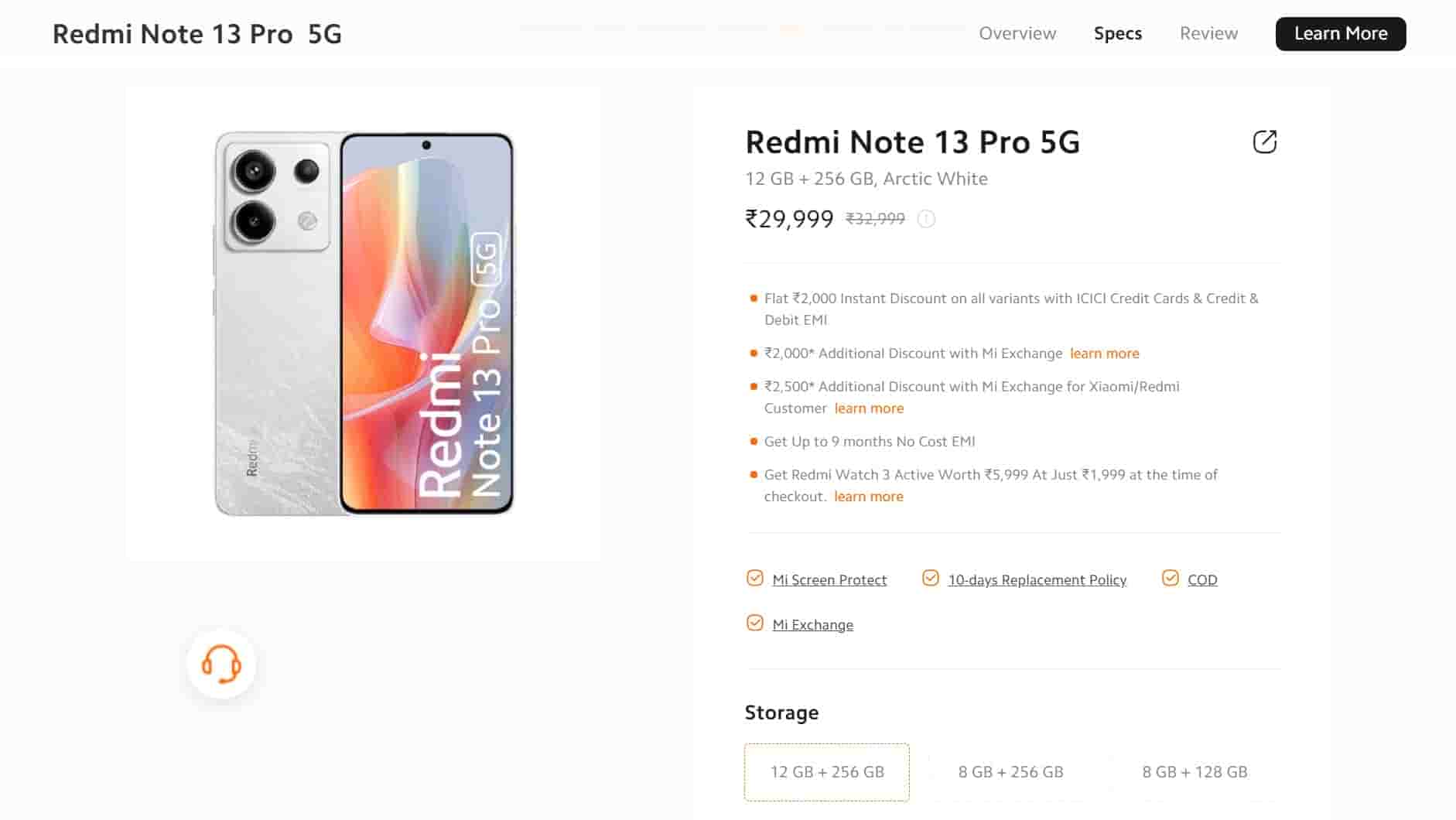Open the 10-days Replacement Policy link
The width and height of the screenshot is (1456, 820).
1037,579
